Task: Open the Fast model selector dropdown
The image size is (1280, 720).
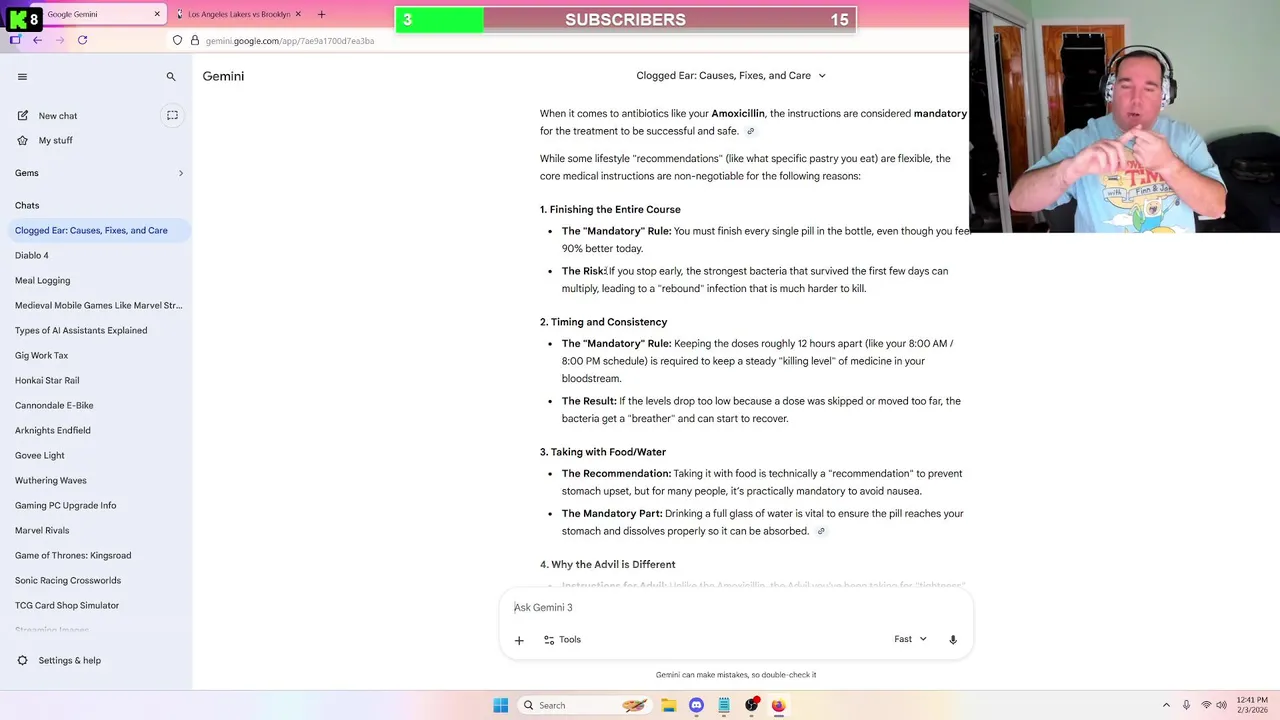Action: pyautogui.click(x=910, y=639)
